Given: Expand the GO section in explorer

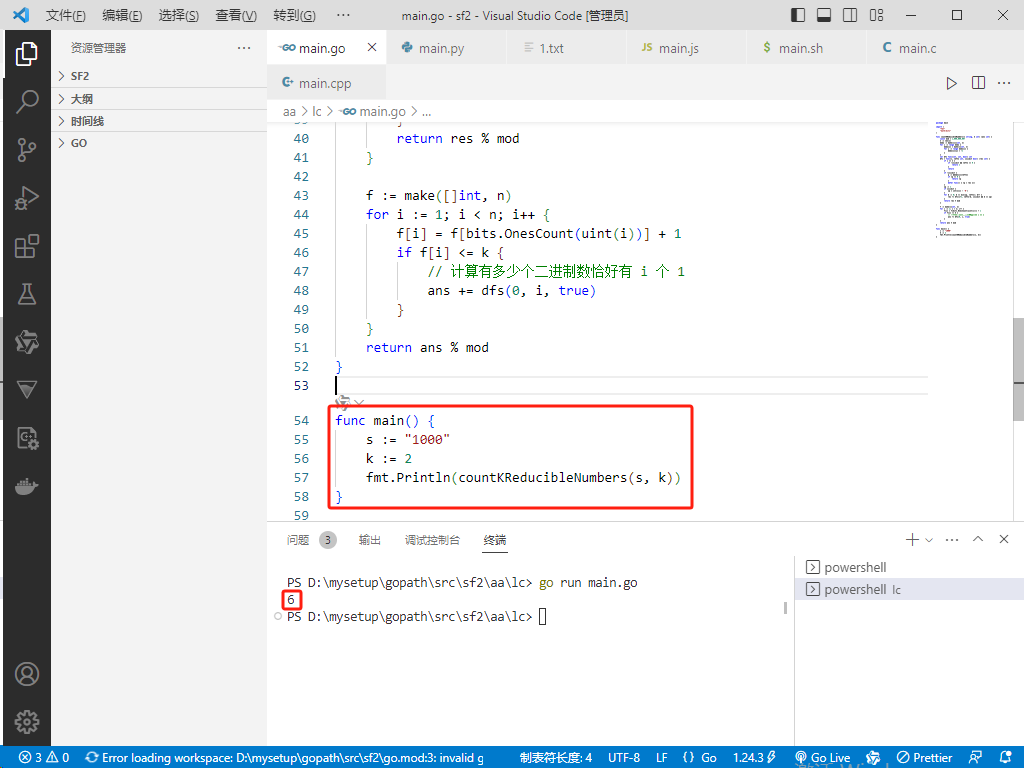Looking at the screenshot, I should click(x=159, y=143).
